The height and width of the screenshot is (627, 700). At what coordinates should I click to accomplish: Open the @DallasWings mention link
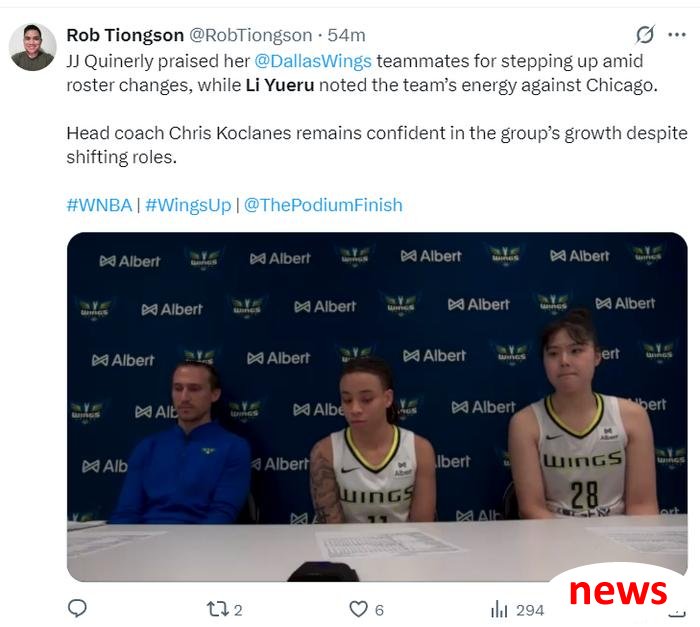pos(312,61)
